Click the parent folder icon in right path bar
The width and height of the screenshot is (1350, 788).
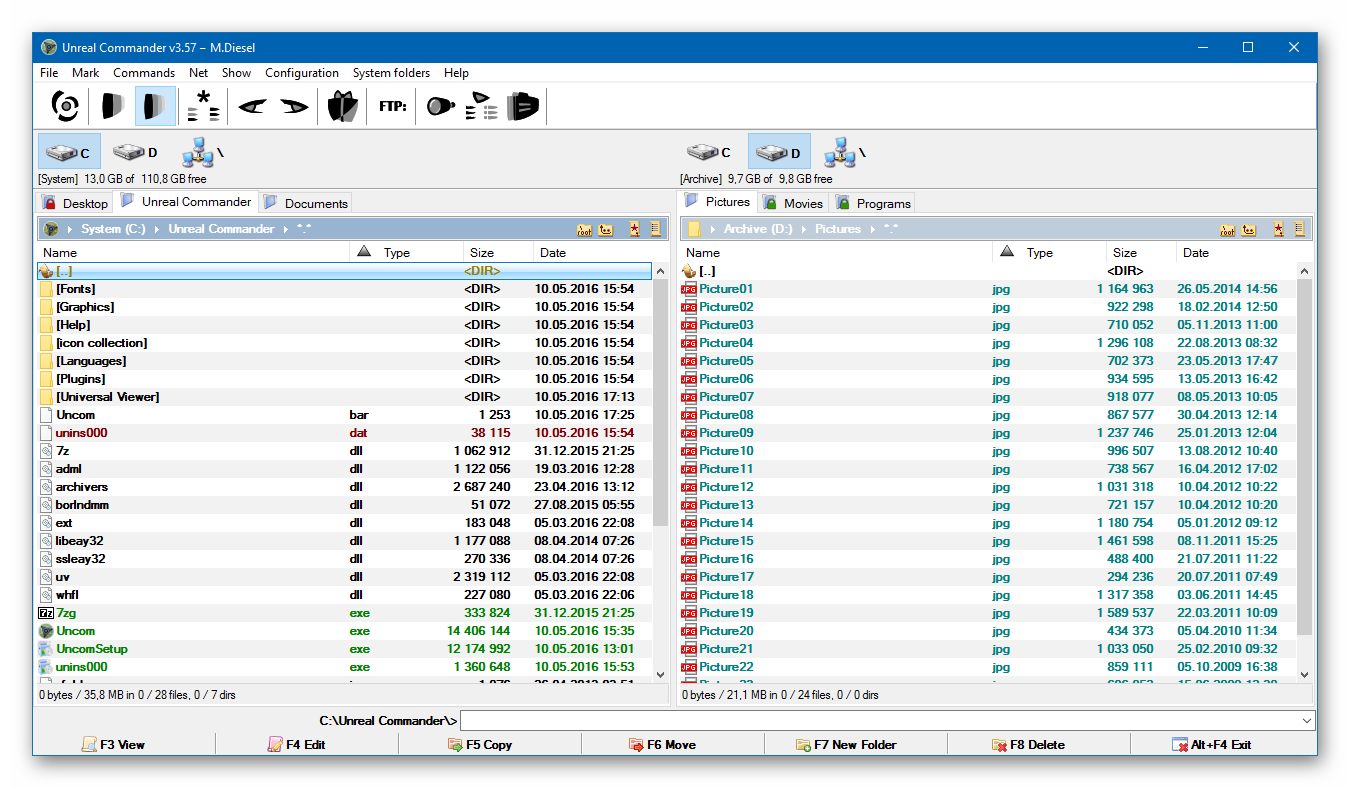pos(1249,230)
